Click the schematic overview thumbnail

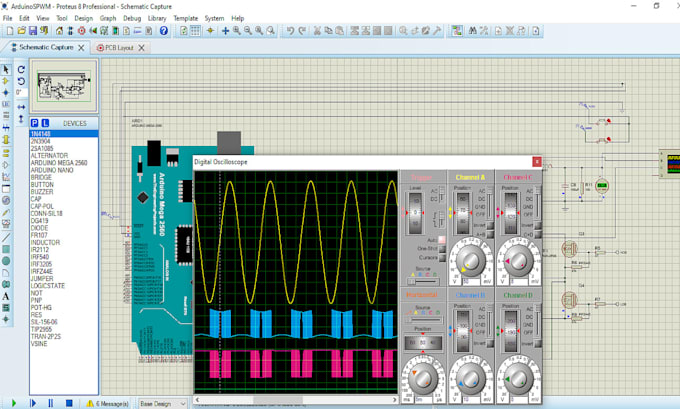64,86
